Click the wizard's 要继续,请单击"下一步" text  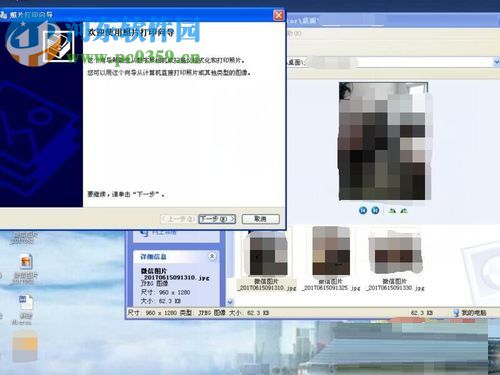coord(126,194)
